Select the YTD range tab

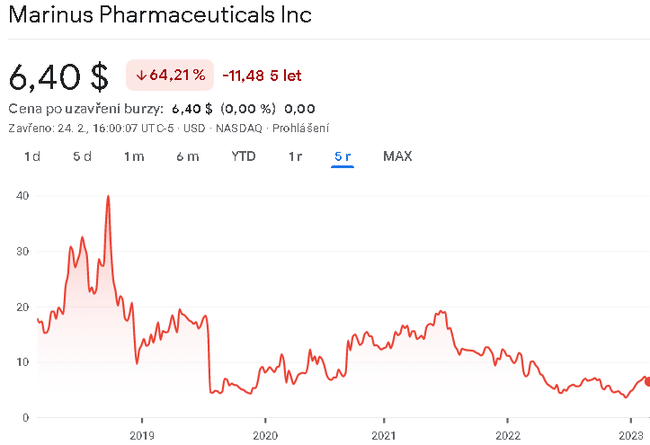click(x=243, y=156)
